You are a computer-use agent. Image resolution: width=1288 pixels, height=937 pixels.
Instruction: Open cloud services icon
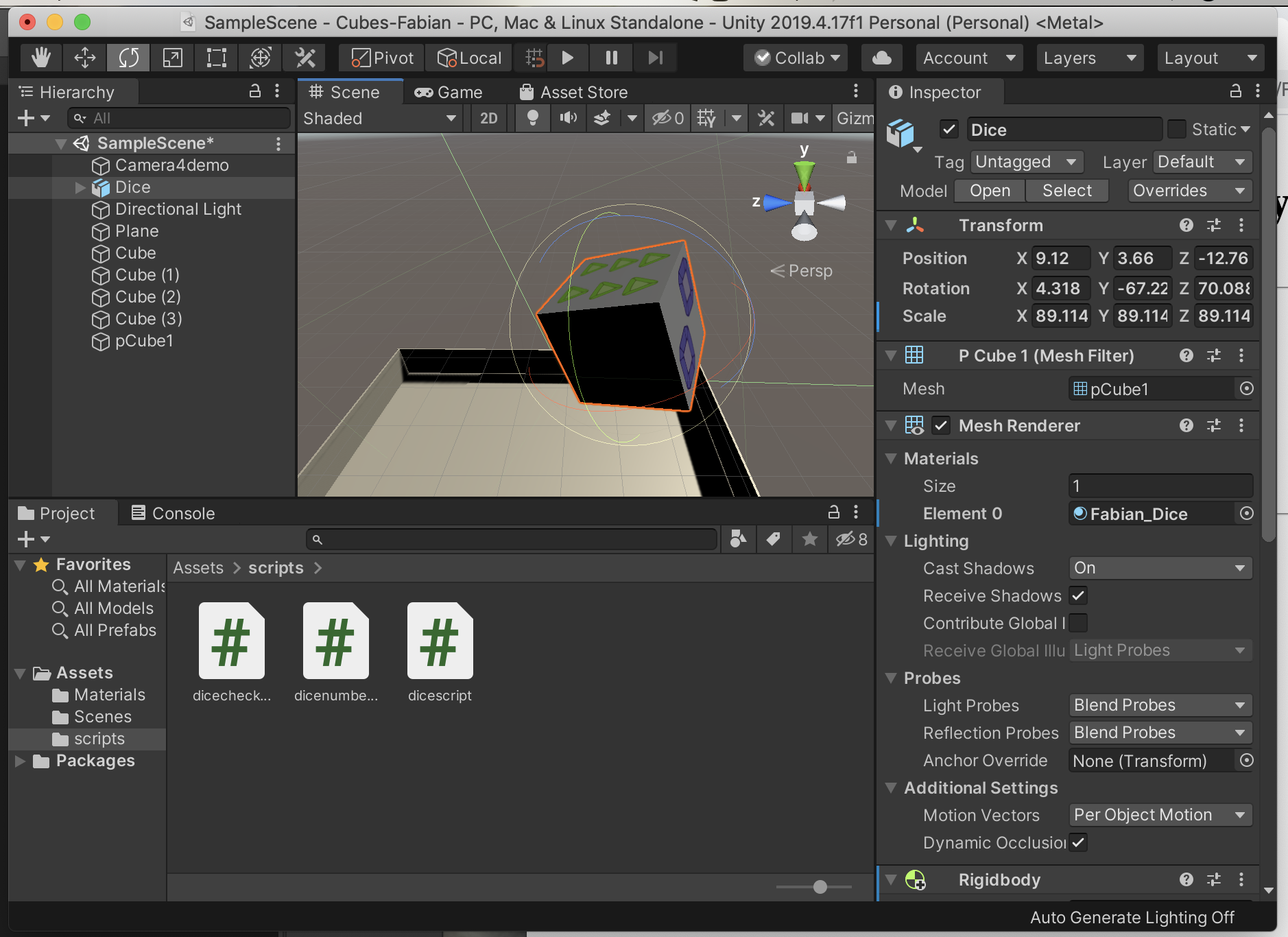click(881, 58)
